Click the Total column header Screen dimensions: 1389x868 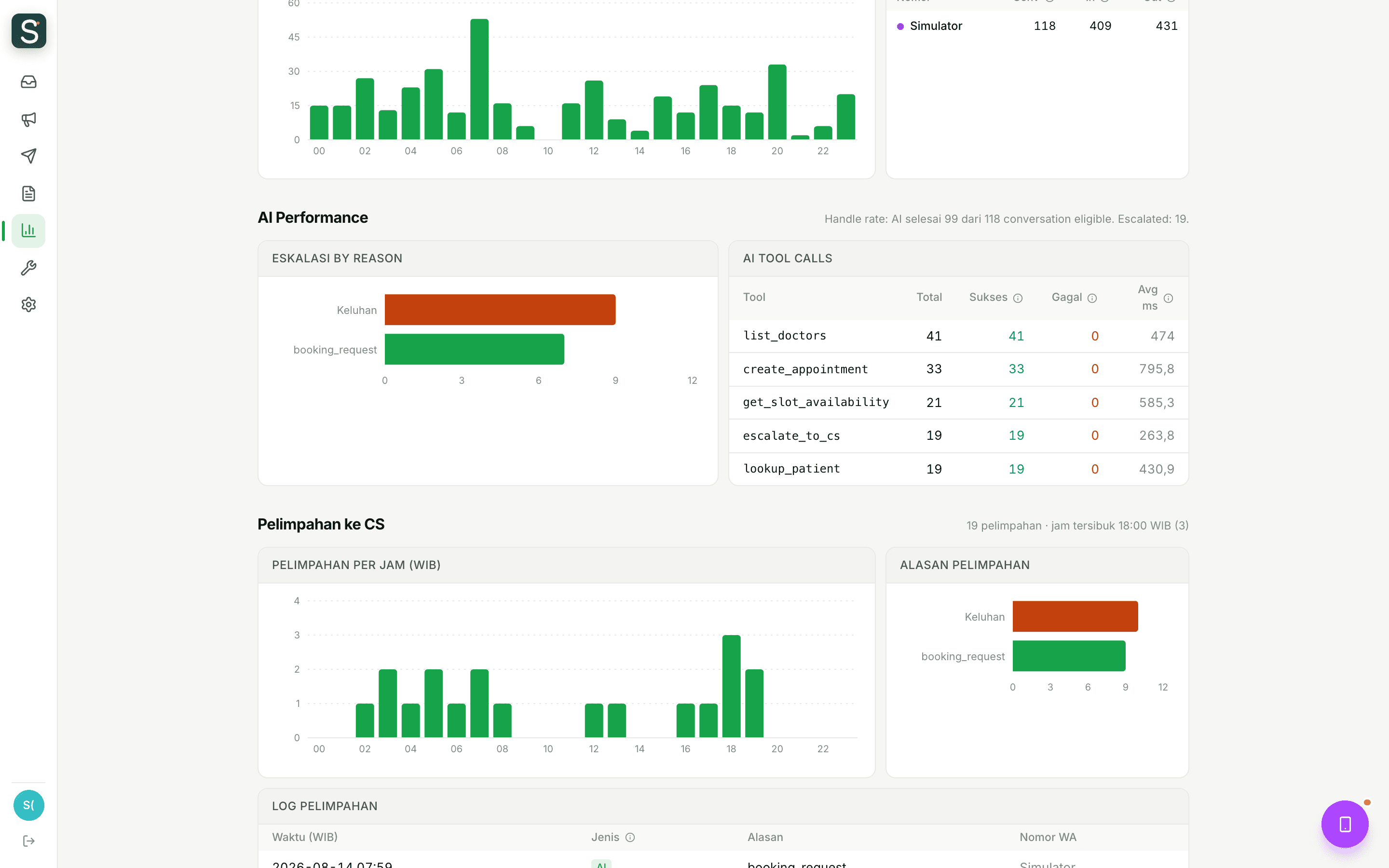(x=929, y=298)
